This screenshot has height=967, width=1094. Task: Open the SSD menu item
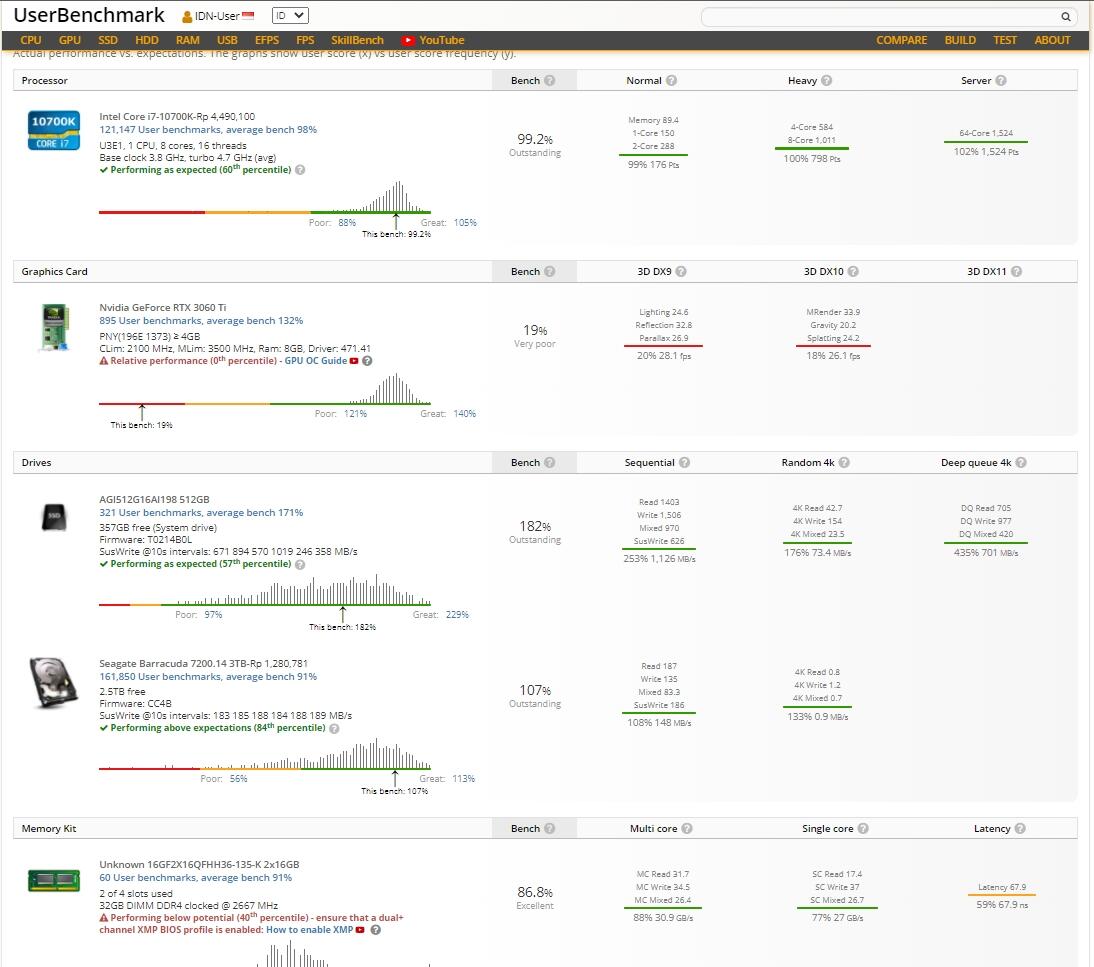(x=108, y=40)
